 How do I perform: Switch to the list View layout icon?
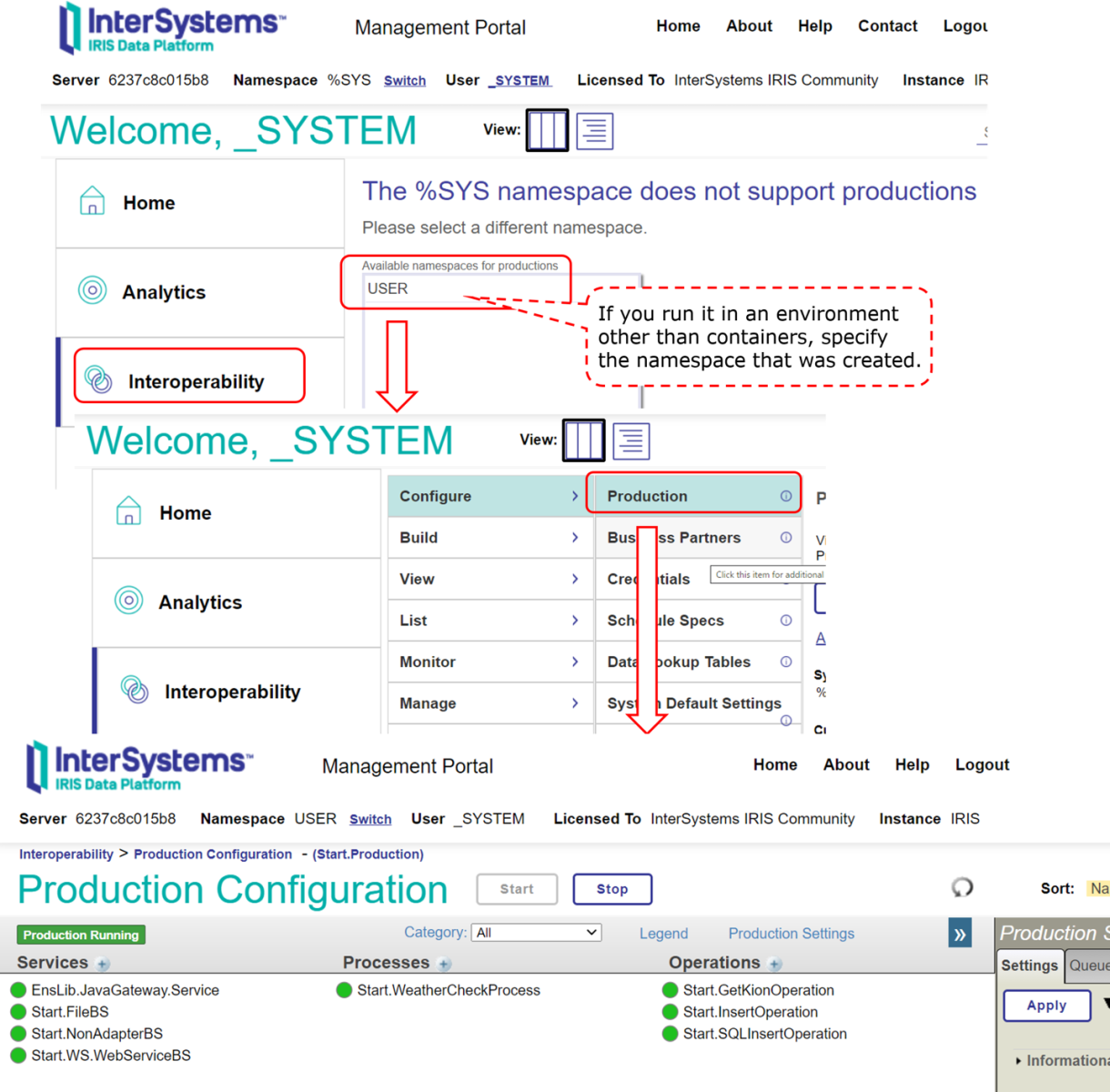coord(594,130)
